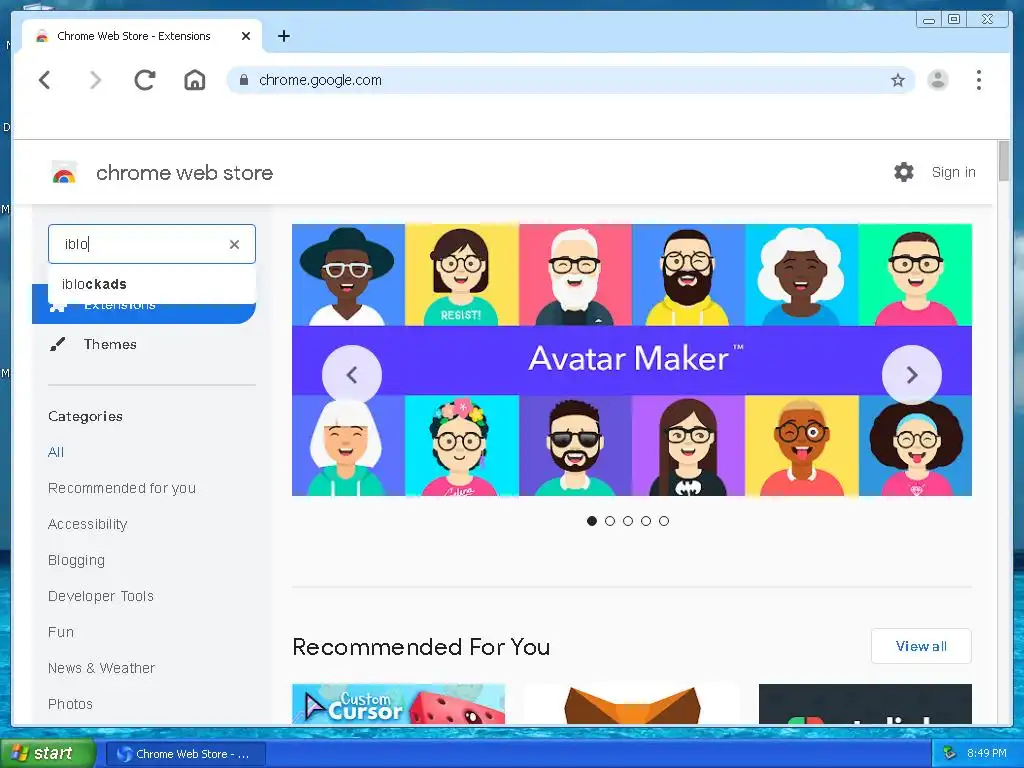Reload the page with the refresh icon

[144, 80]
